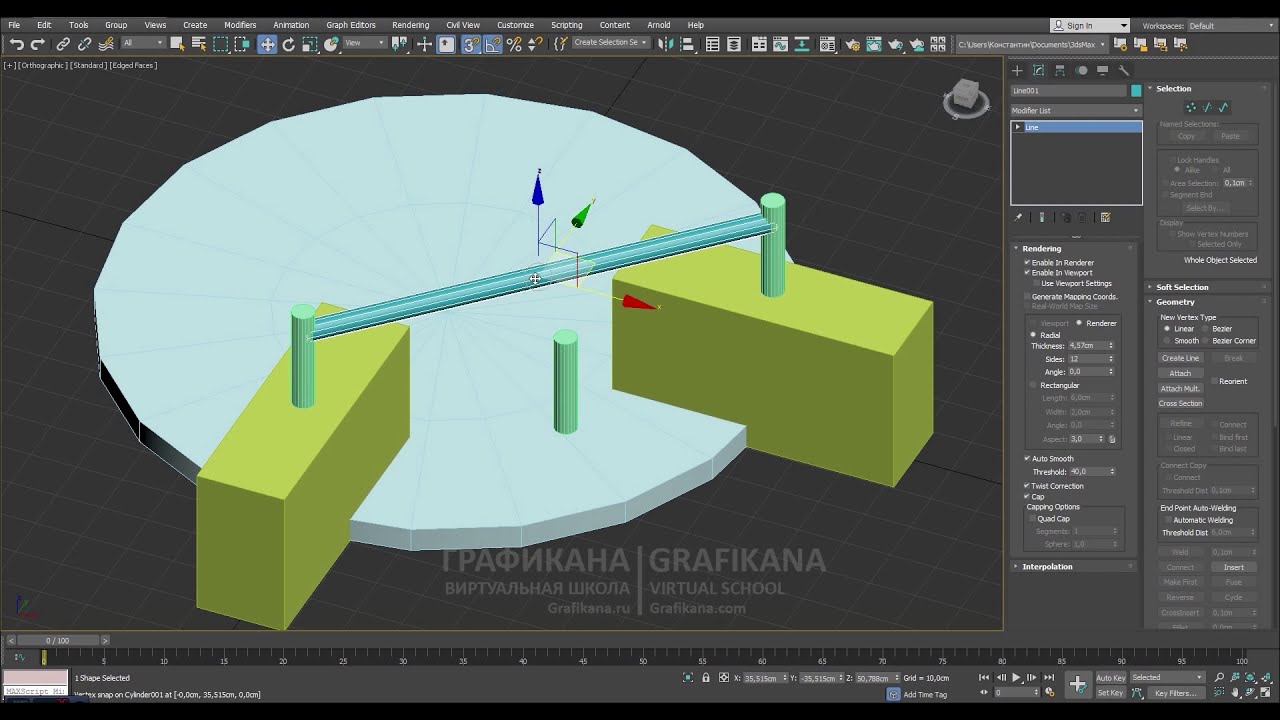Viewport: 1280px width, 720px height.
Task: Open the Scripting menu
Action: click(x=566, y=25)
